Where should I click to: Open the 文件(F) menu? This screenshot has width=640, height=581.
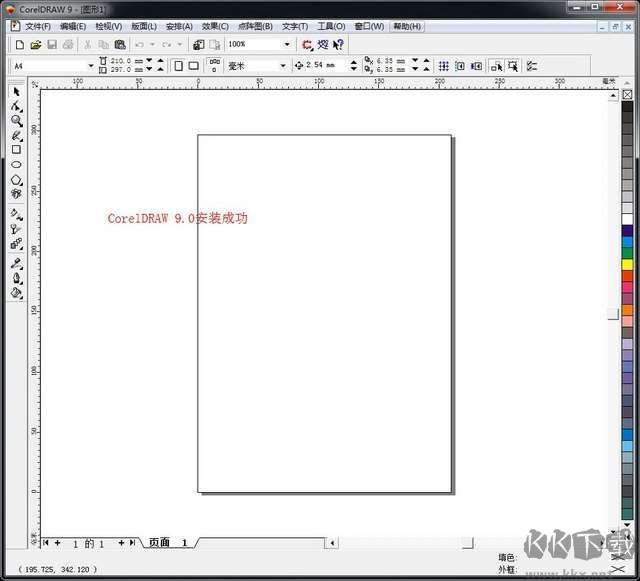[x=38, y=27]
